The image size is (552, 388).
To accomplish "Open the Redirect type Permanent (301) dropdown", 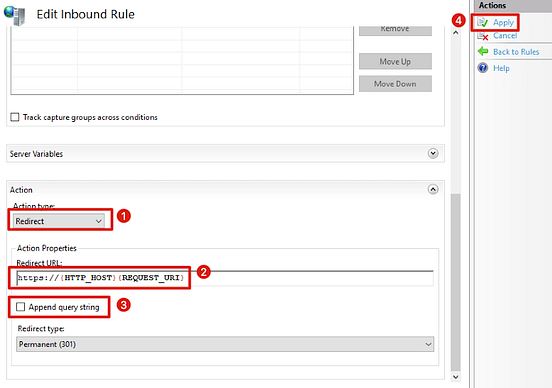I will pyautogui.click(x=225, y=344).
